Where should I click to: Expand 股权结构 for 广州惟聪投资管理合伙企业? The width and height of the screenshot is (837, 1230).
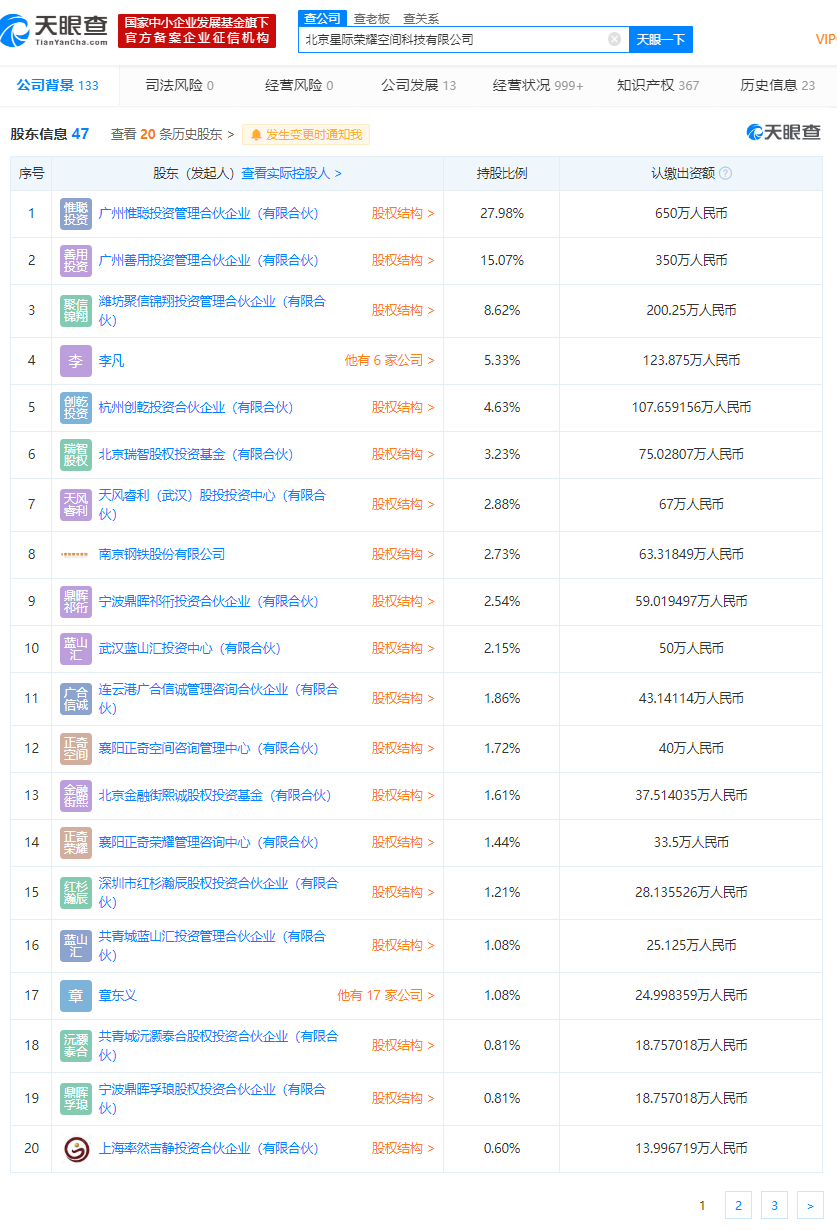(x=403, y=213)
